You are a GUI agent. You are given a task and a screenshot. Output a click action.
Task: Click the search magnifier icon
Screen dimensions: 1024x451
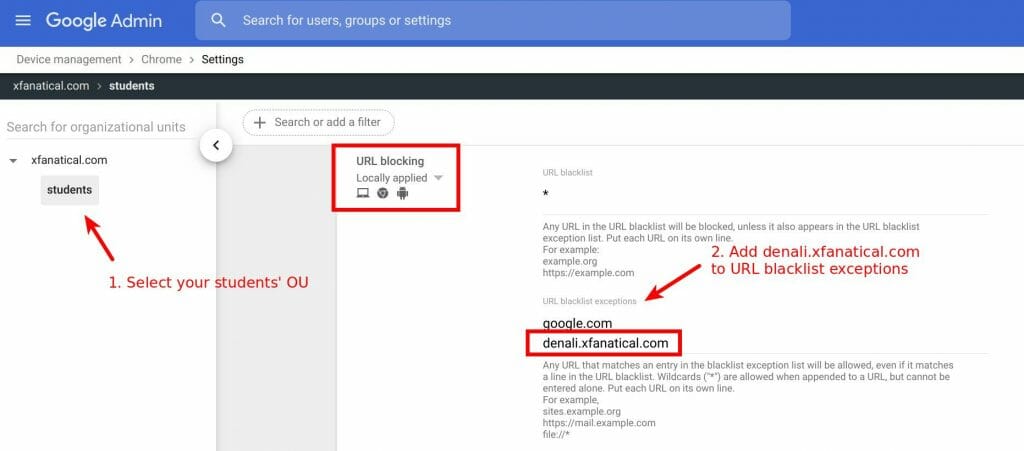pos(218,20)
